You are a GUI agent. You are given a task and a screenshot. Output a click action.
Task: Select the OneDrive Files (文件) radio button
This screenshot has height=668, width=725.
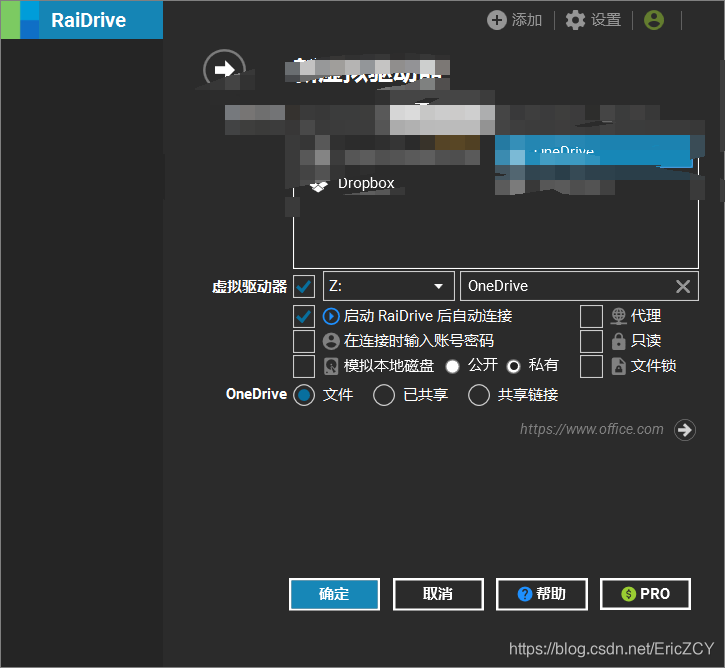pos(304,395)
